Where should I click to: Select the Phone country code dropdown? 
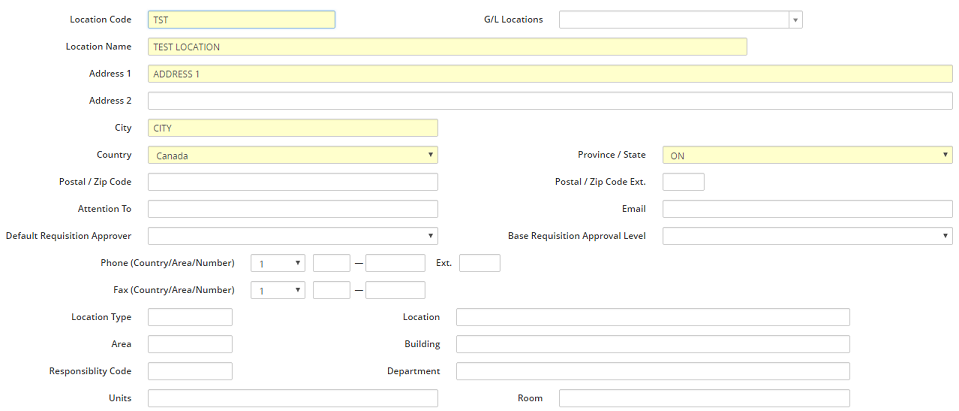[x=277, y=263]
